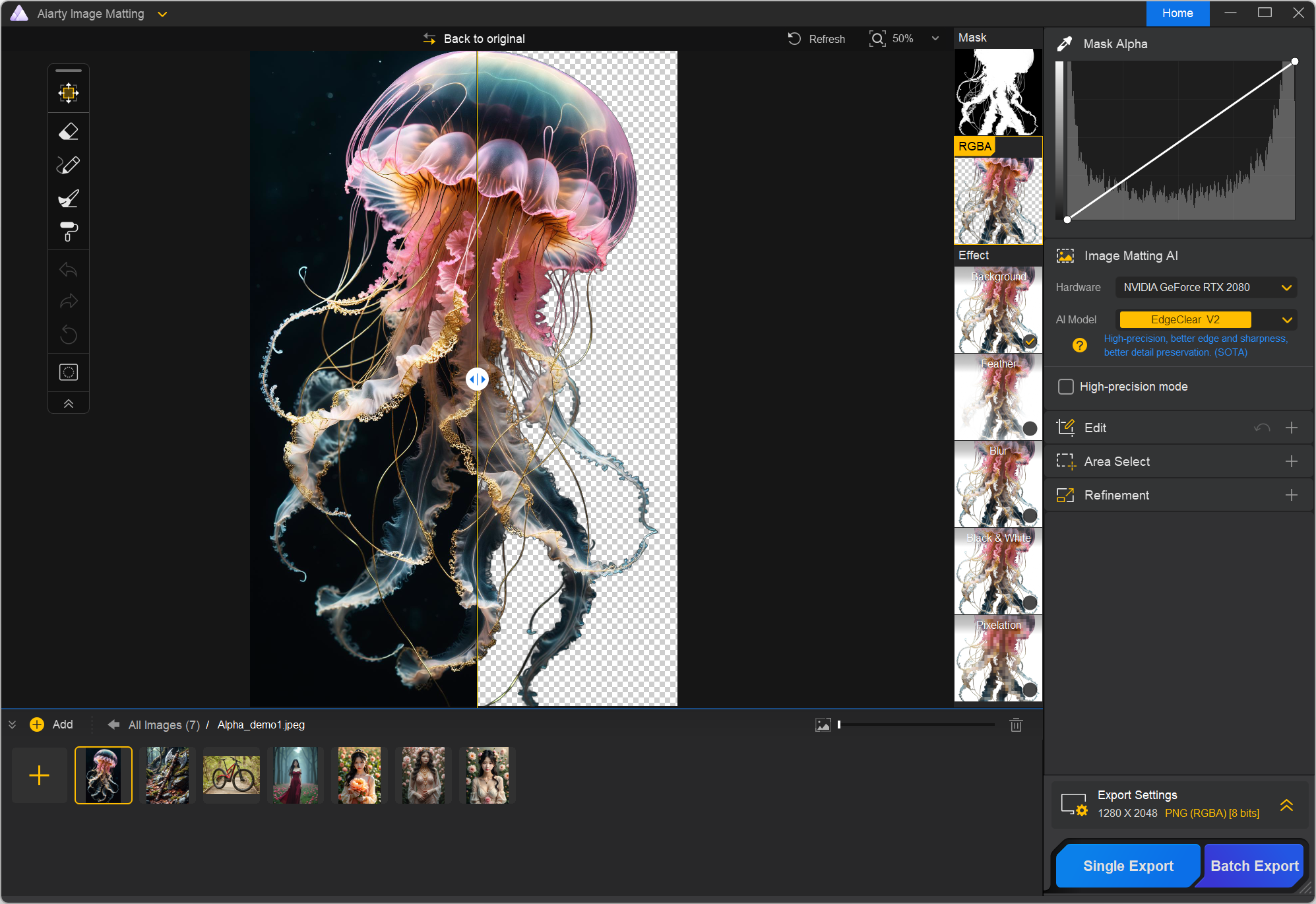Select the Eraser tool in left toolbar
This screenshot has height=904, width=1316.
[x=69, y=132]
